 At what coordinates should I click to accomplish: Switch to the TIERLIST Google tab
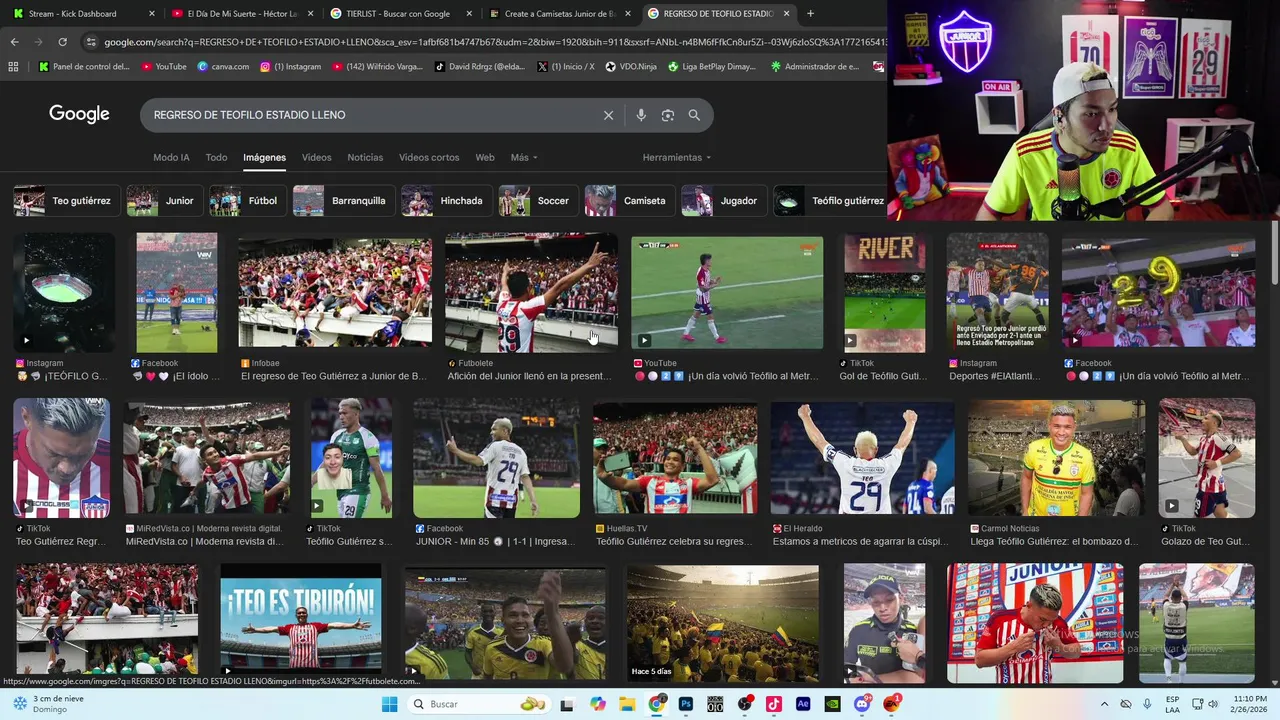pos(402,14)
